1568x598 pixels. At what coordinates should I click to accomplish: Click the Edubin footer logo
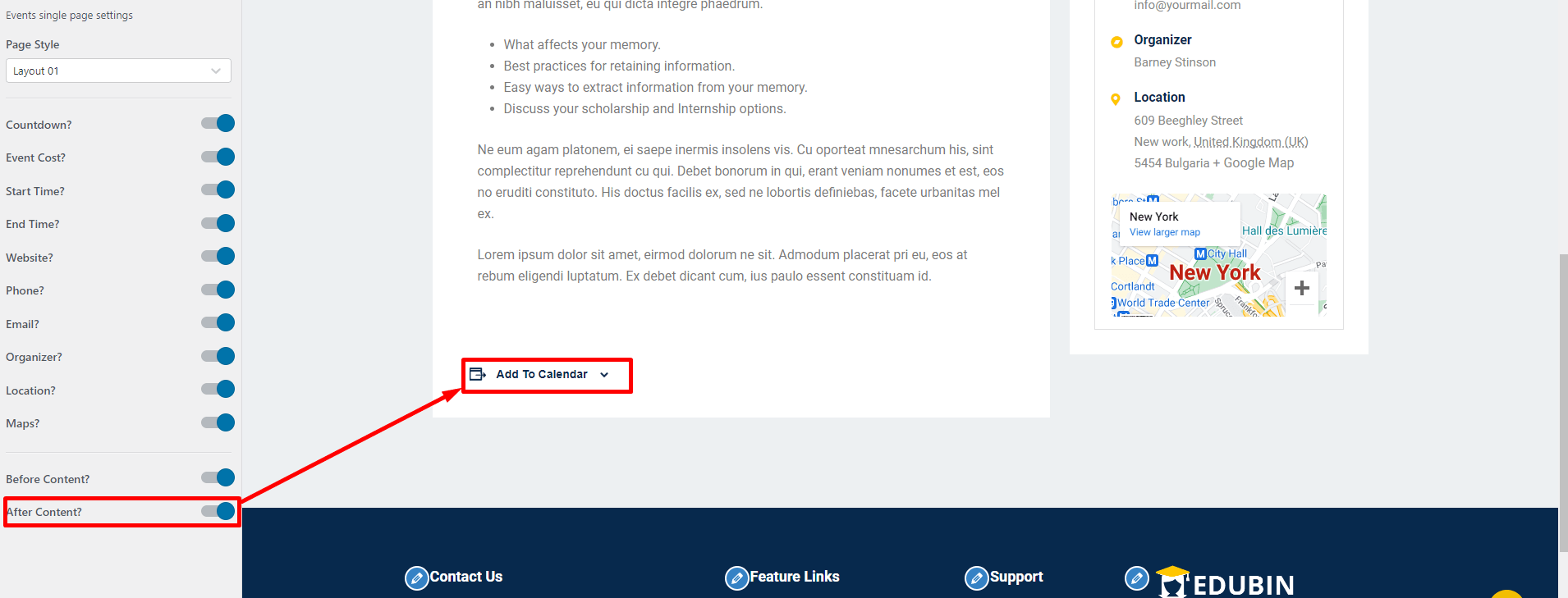click(x=1225, y=582)
